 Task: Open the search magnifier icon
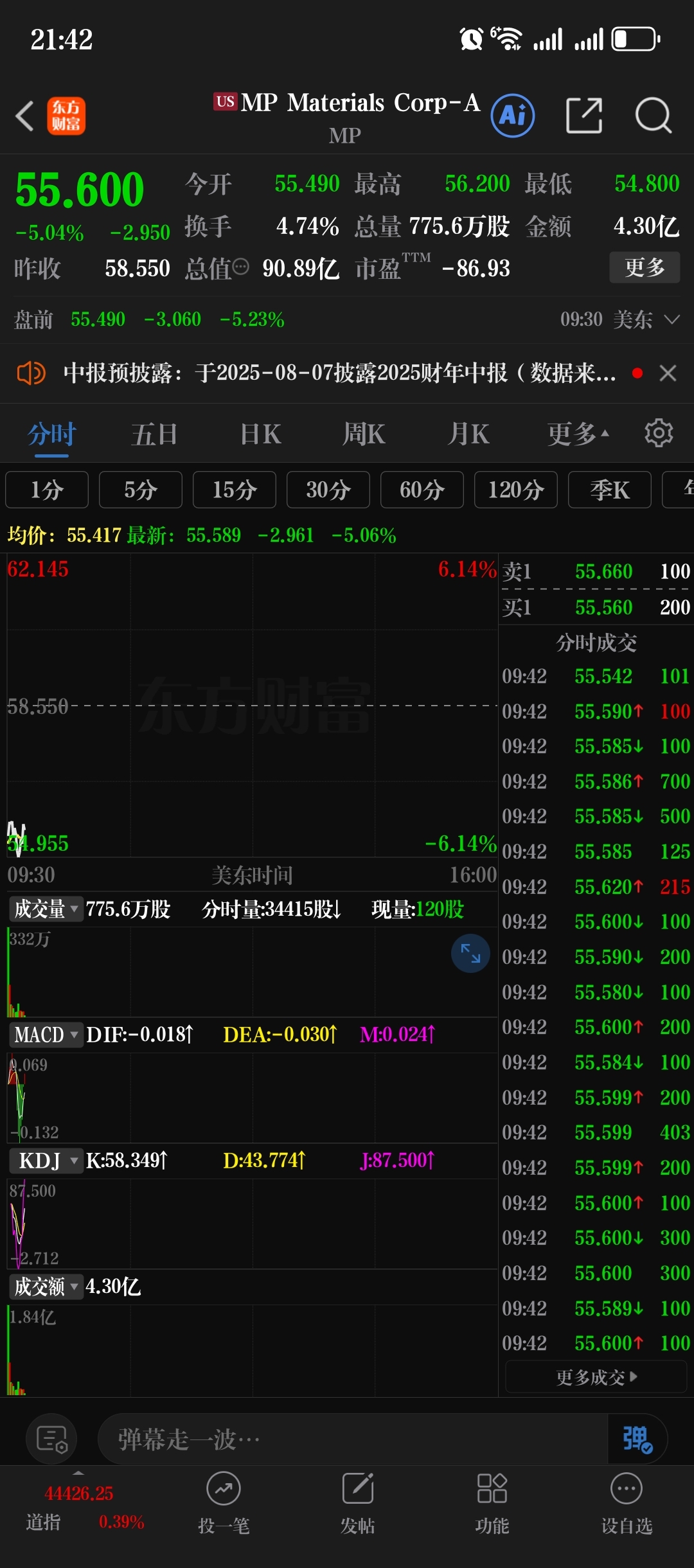(654, 116)
